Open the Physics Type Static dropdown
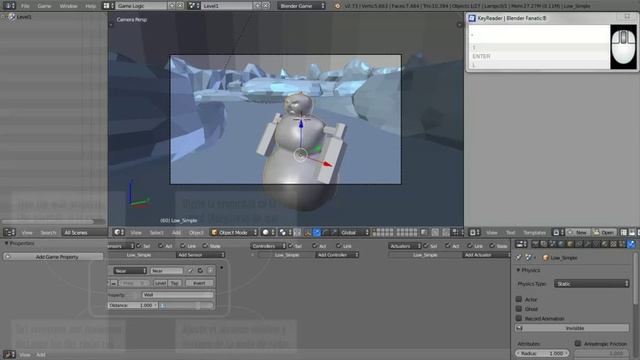 pos(591,284)
